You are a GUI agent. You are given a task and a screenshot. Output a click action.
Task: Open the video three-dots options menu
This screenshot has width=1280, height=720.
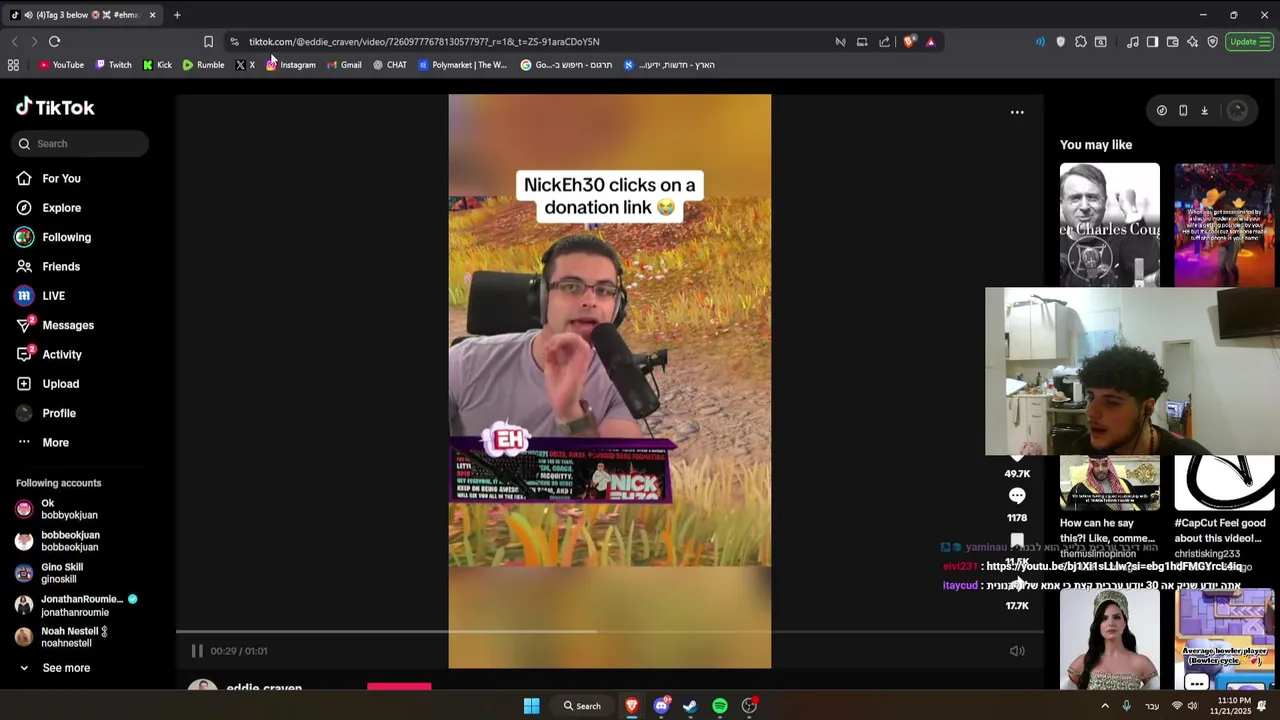tap(1017, 112)
